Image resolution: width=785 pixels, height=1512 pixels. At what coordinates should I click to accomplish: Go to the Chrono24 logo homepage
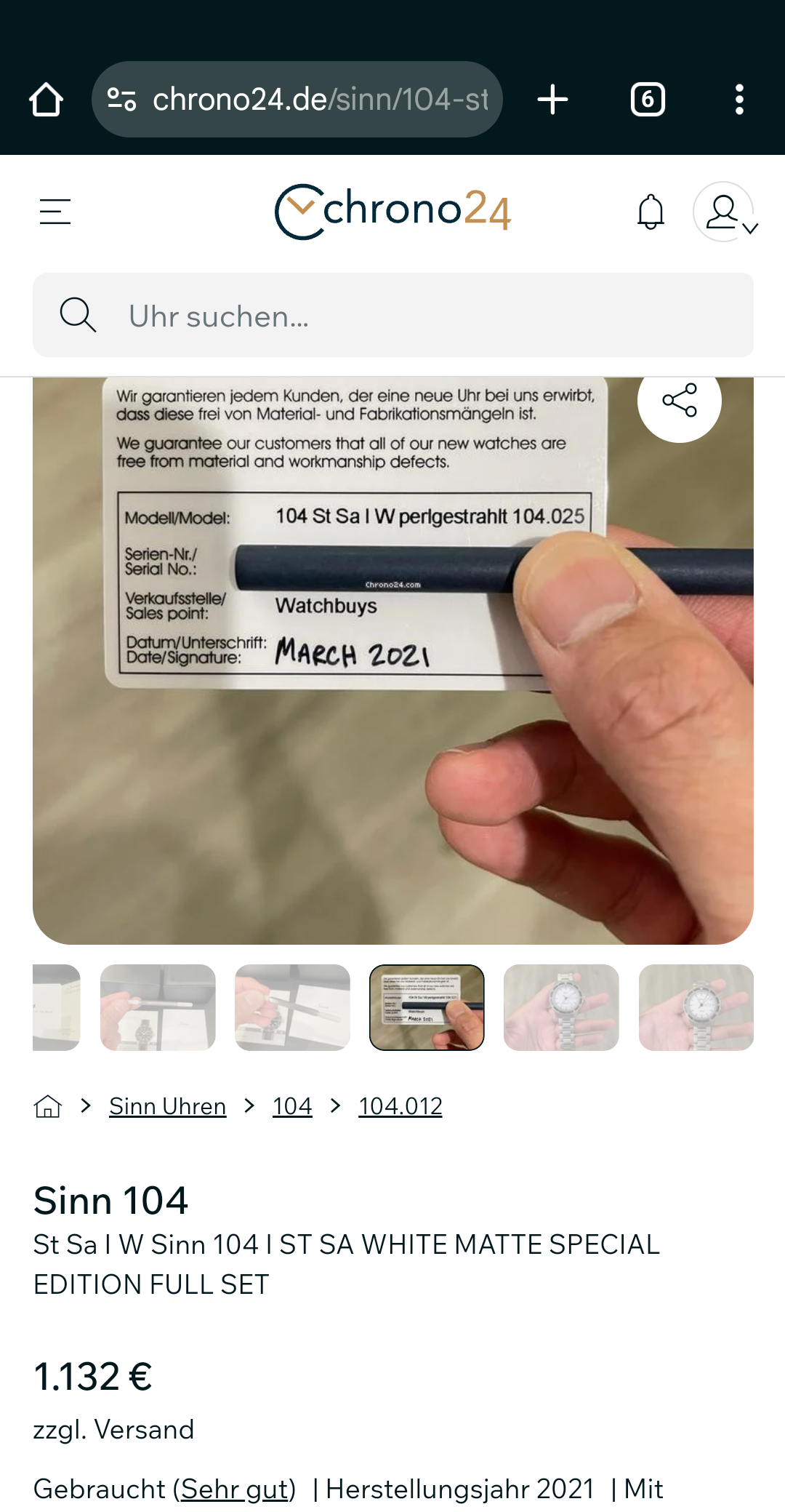(x=393, y=212)
